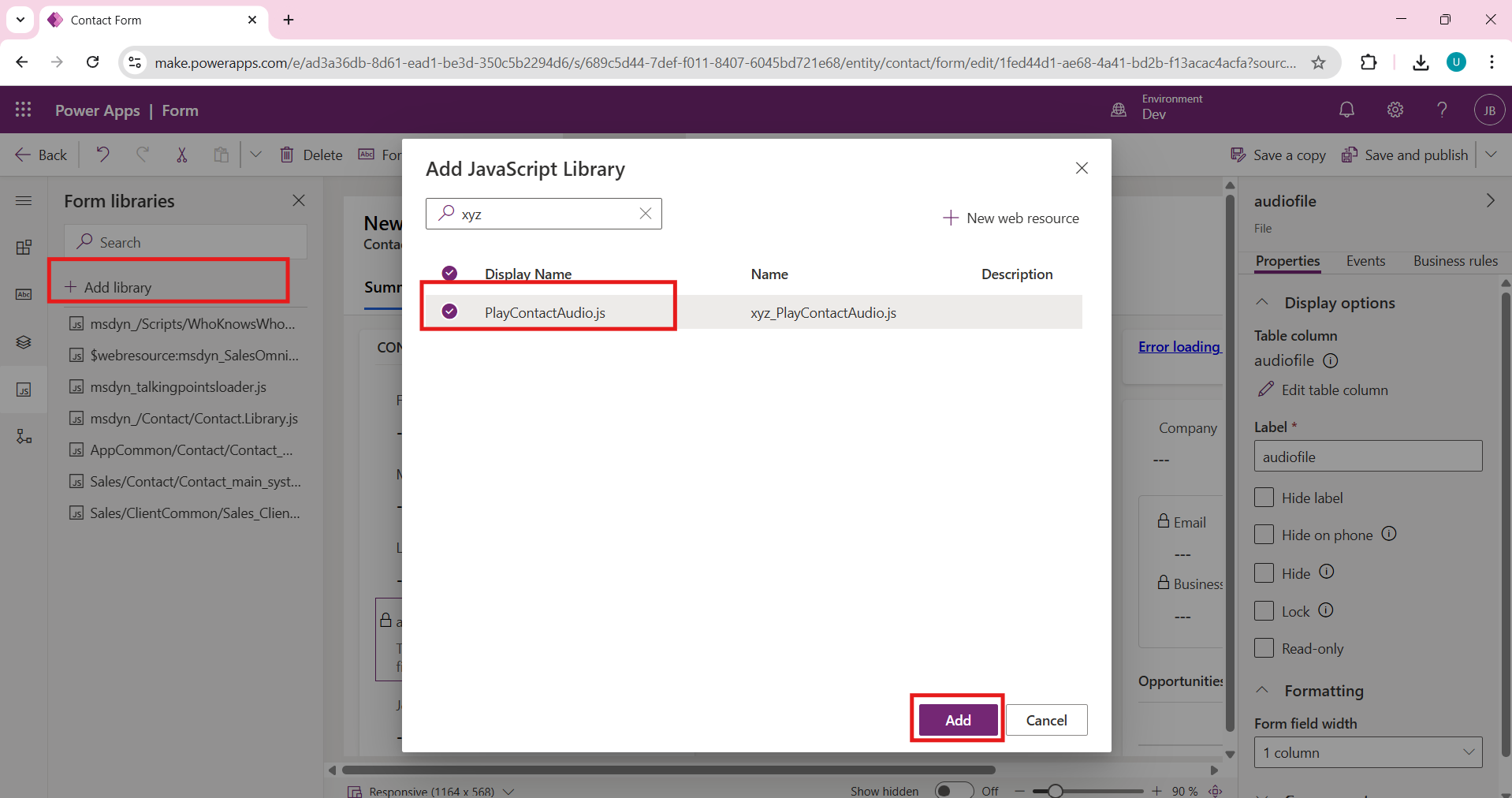
Task: Toggle the Show hidden switch
Action: coord(953,790)
